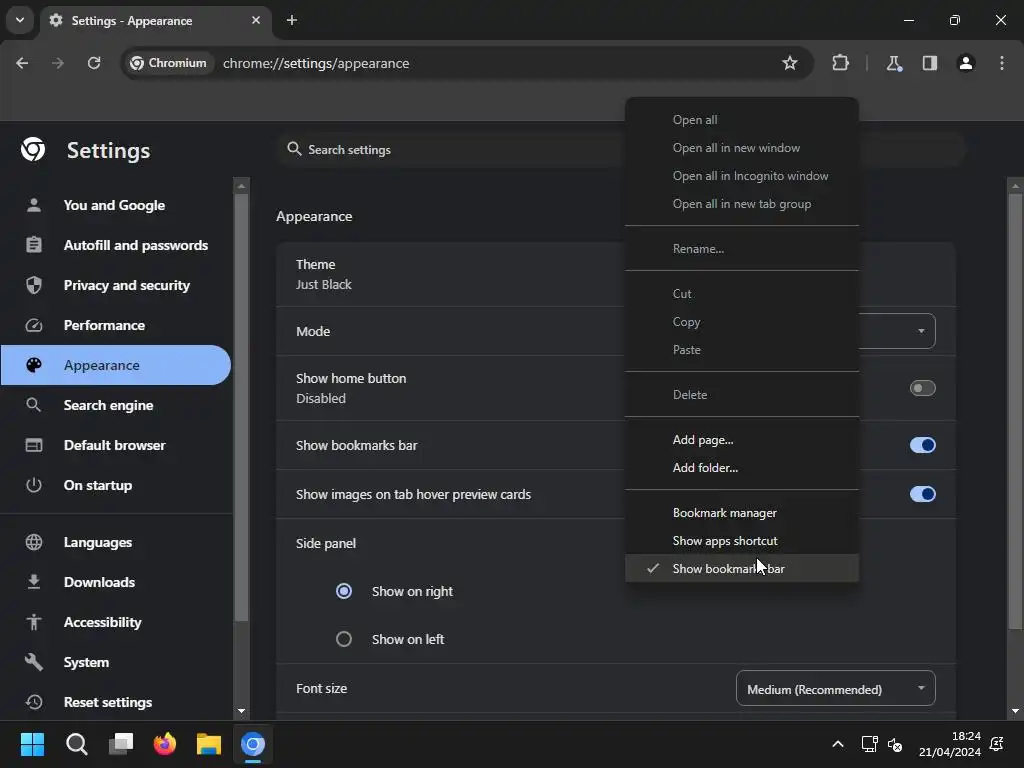Image resolution: width=1024 pixels, height=768 pixels.
Task: Select Cut in context menu
Action: [x=742, y=294]
